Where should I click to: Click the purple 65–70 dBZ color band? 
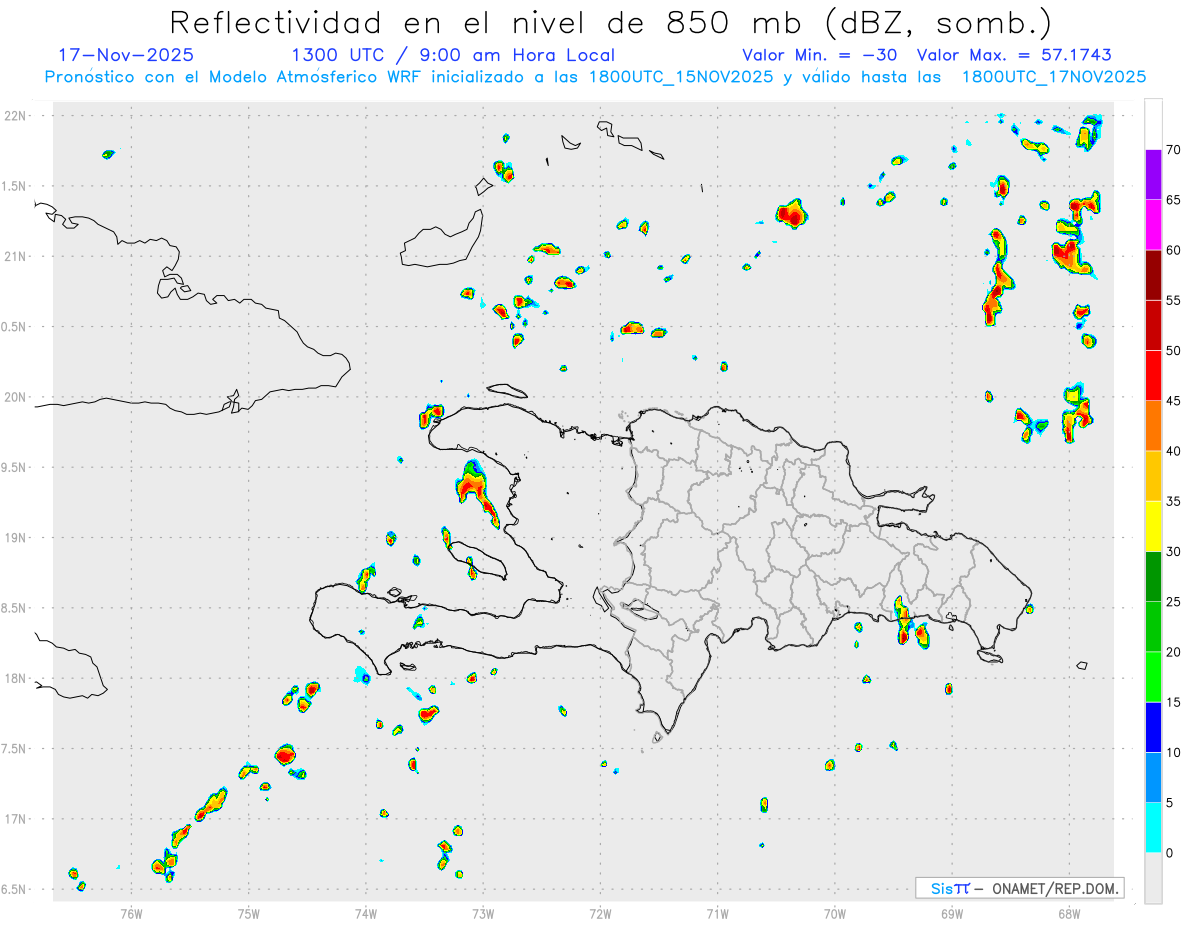tap(1153, 175)
